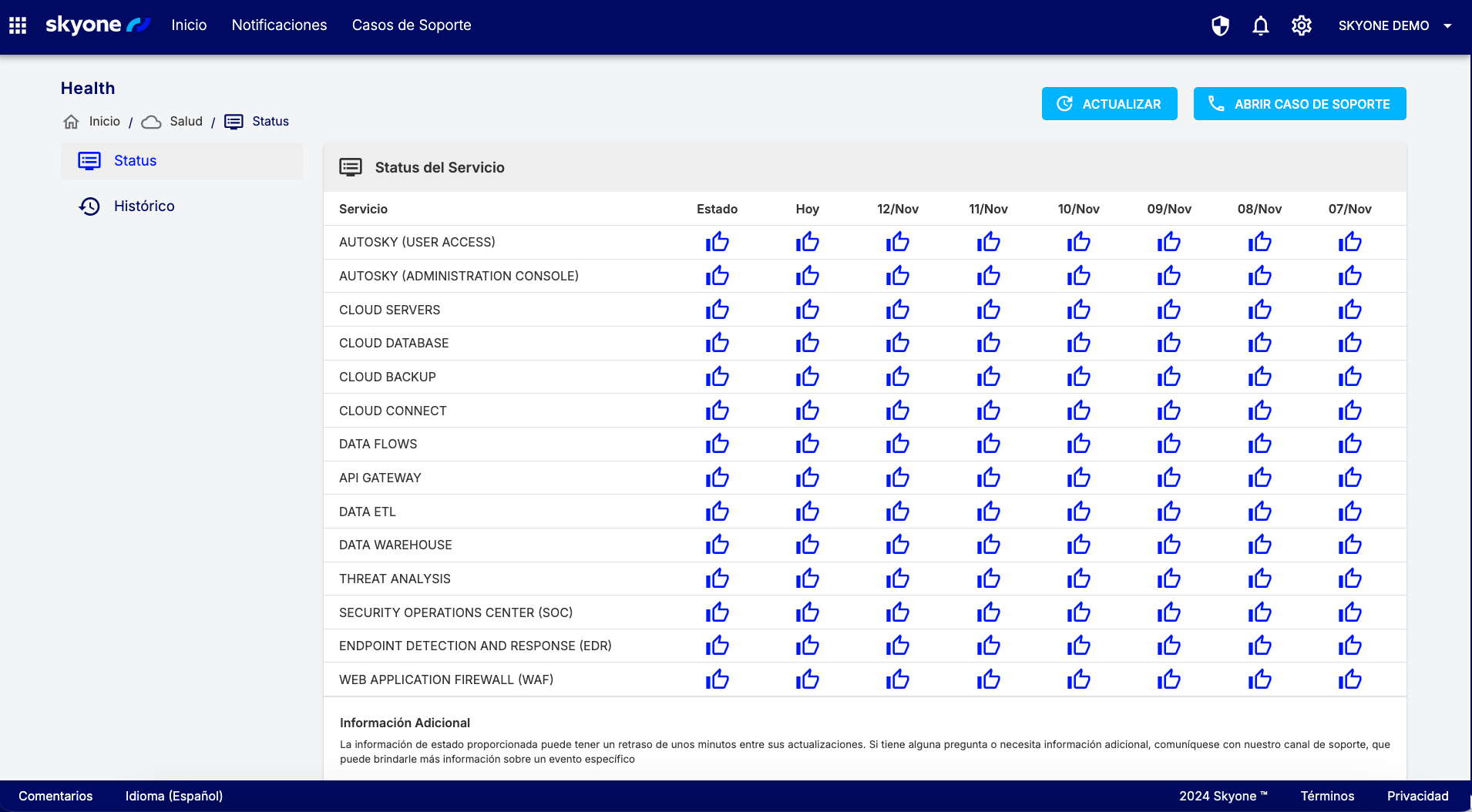This screenshot has width=1472, height=812.
Task: Expand the SKYONE DEMO account dropdown
Action: click(x=1395, y=25)
